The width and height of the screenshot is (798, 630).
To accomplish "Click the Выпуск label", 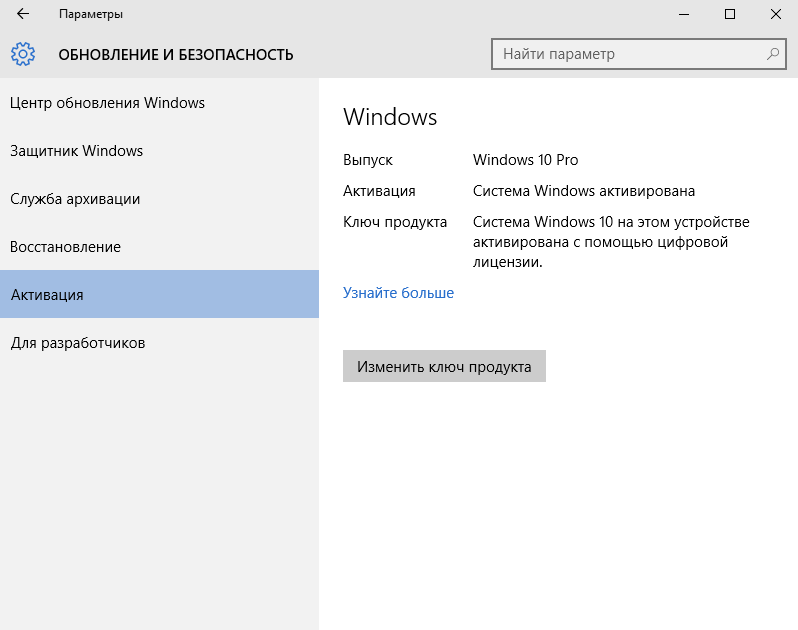I will (367, 160).
